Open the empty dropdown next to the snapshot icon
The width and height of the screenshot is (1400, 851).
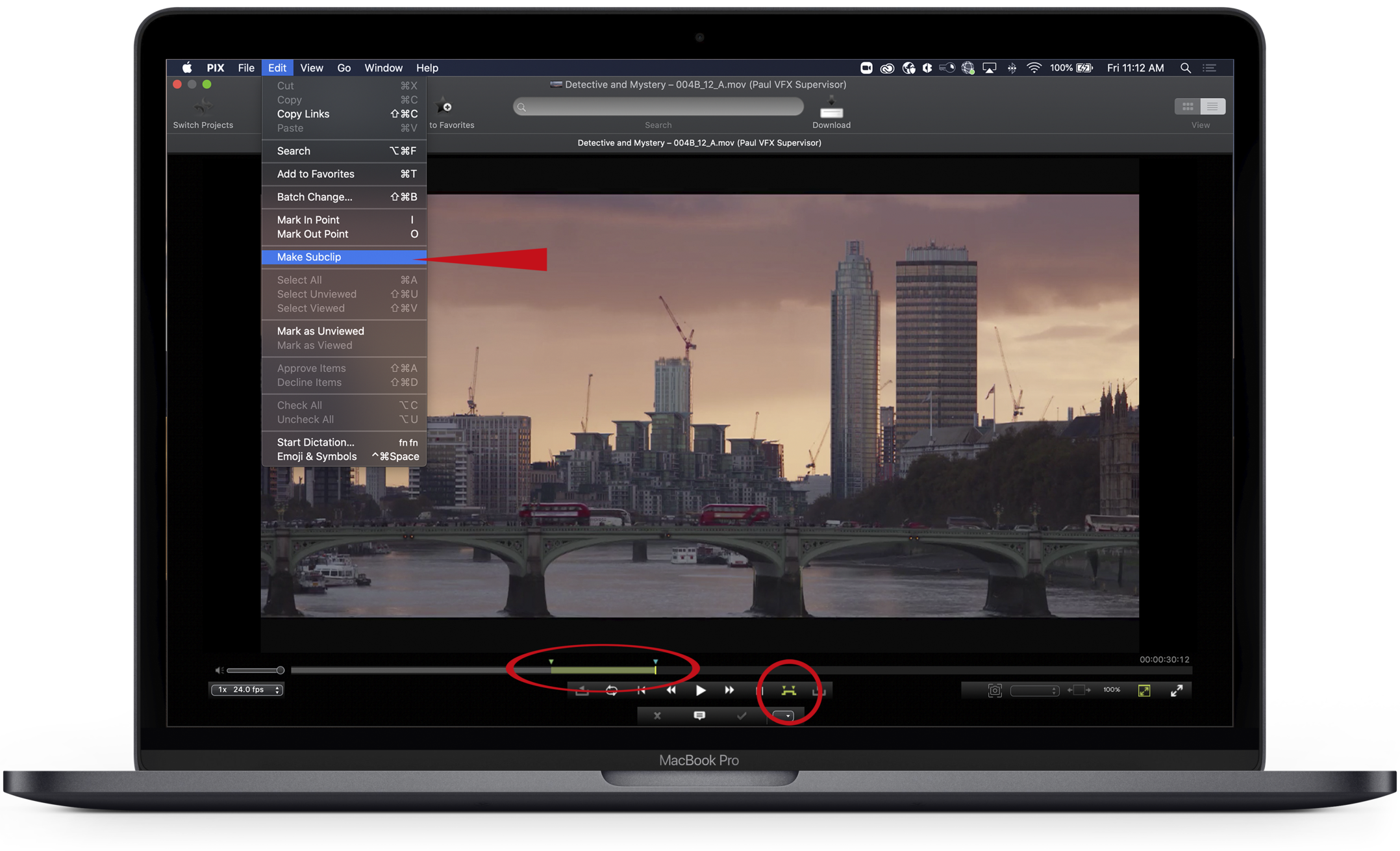(x=1034, y=691)
